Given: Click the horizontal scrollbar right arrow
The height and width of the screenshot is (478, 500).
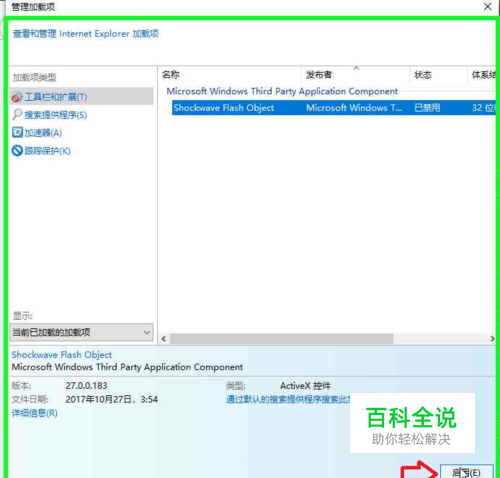Looking at the screenshot, I should [x=492, y=339].
